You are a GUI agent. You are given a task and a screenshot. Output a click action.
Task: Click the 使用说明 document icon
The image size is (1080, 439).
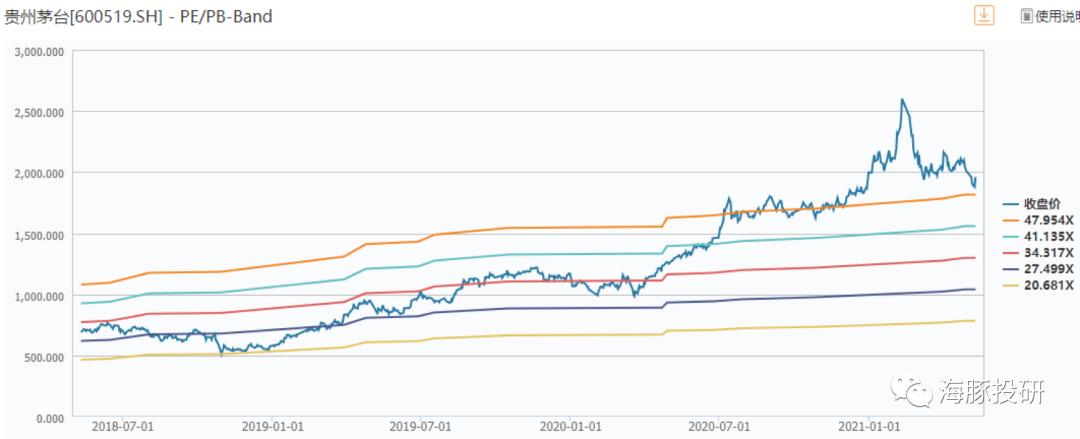(1027, 17)
